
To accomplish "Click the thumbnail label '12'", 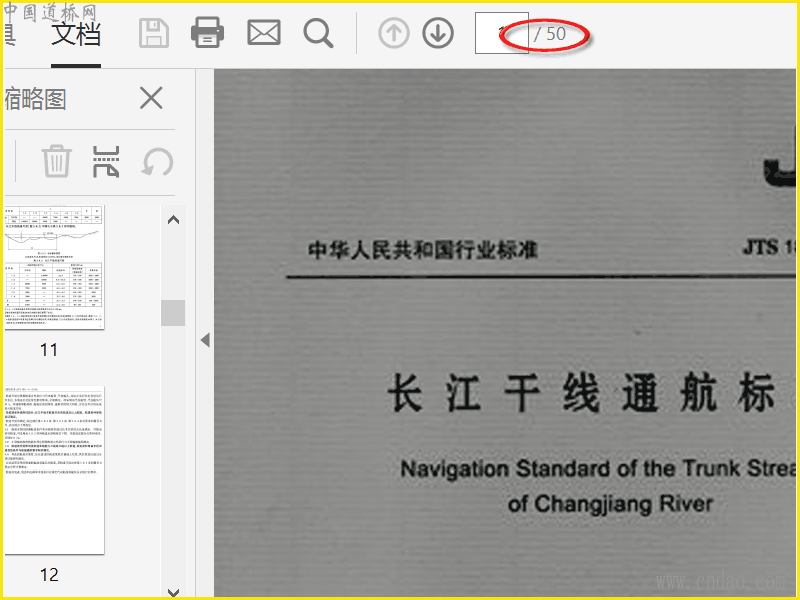I will tap(49, 575).
